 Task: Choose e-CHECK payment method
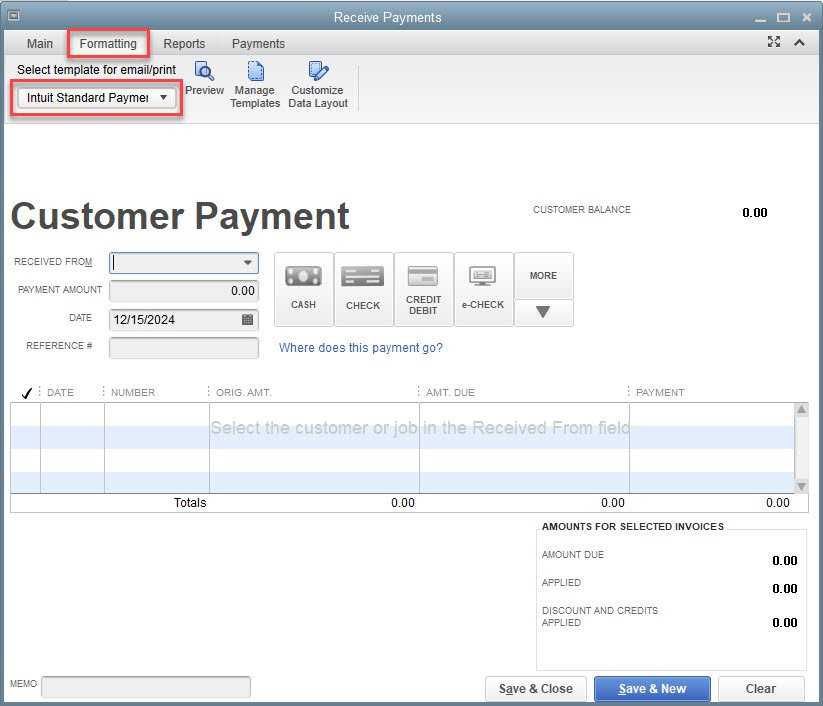click(x=483, y=289)
